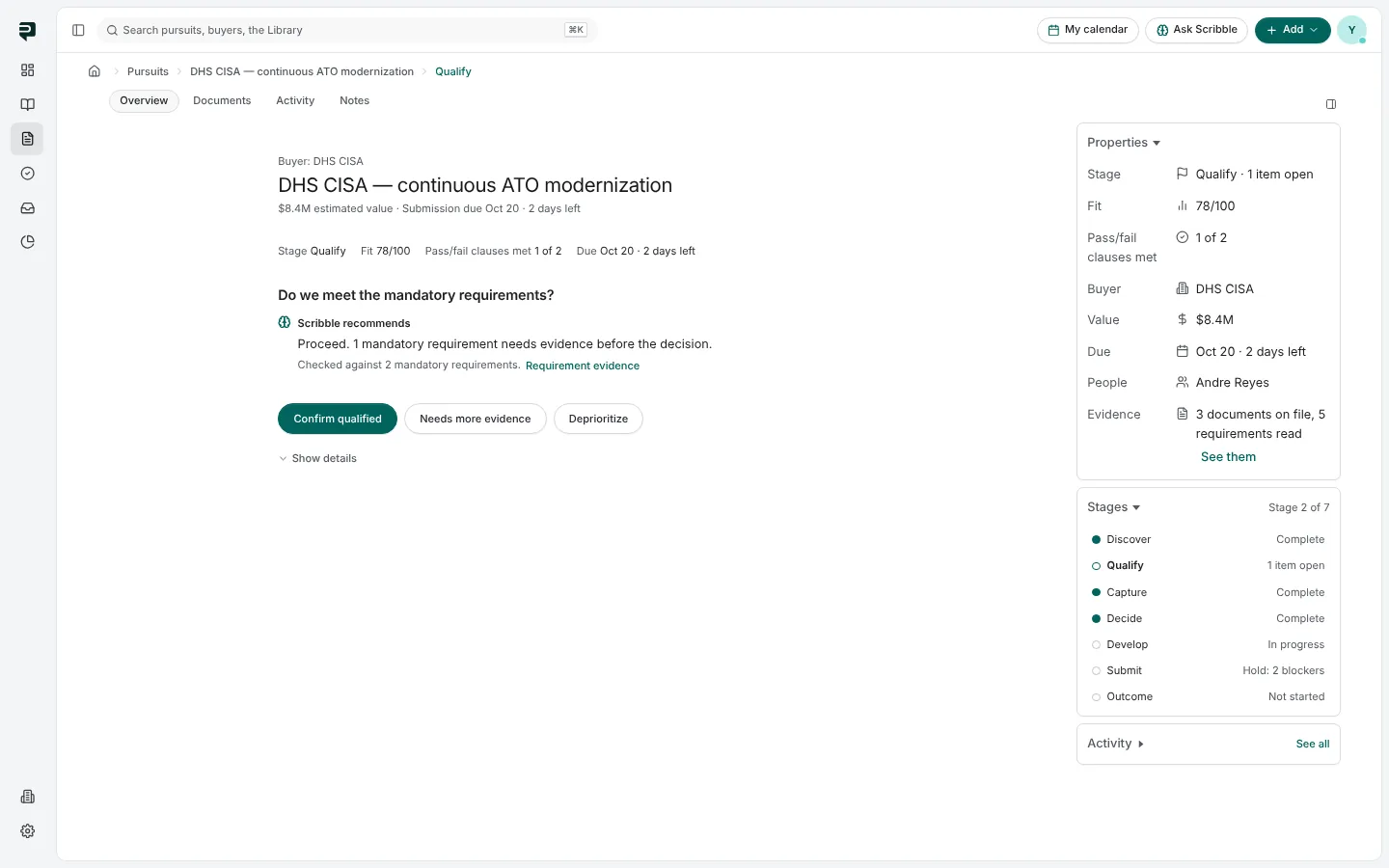Expand Show details
Viewport: 1389px width, 868px height.
(317, 458)
